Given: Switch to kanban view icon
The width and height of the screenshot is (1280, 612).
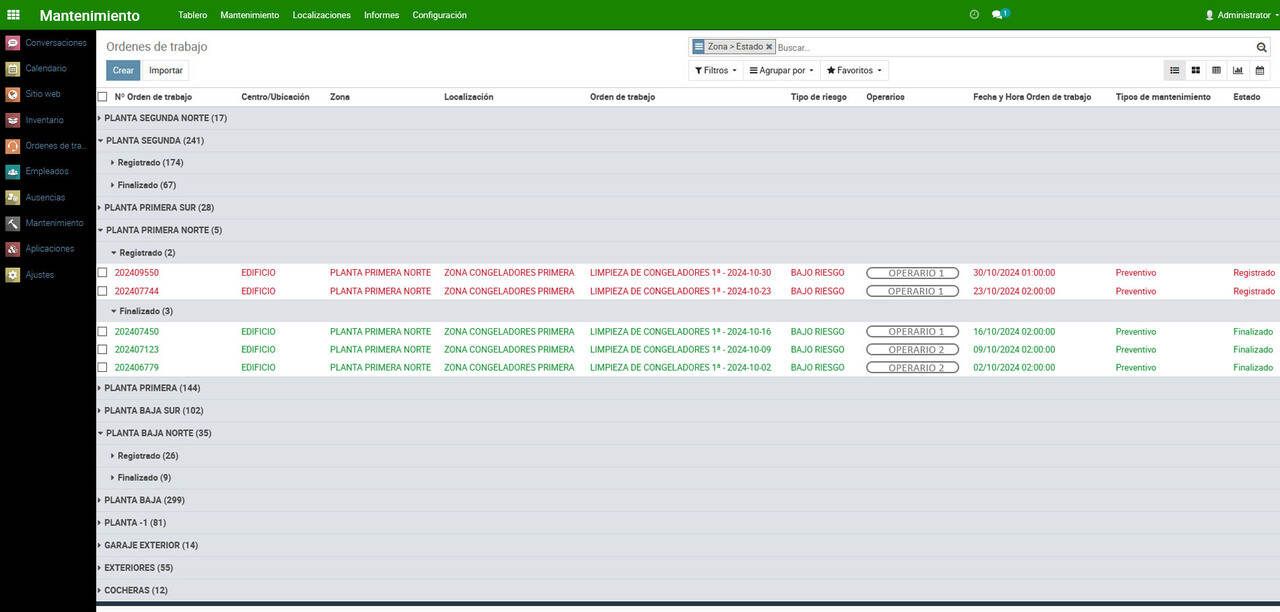Looking at the screenshot, I should (1195, 70).
